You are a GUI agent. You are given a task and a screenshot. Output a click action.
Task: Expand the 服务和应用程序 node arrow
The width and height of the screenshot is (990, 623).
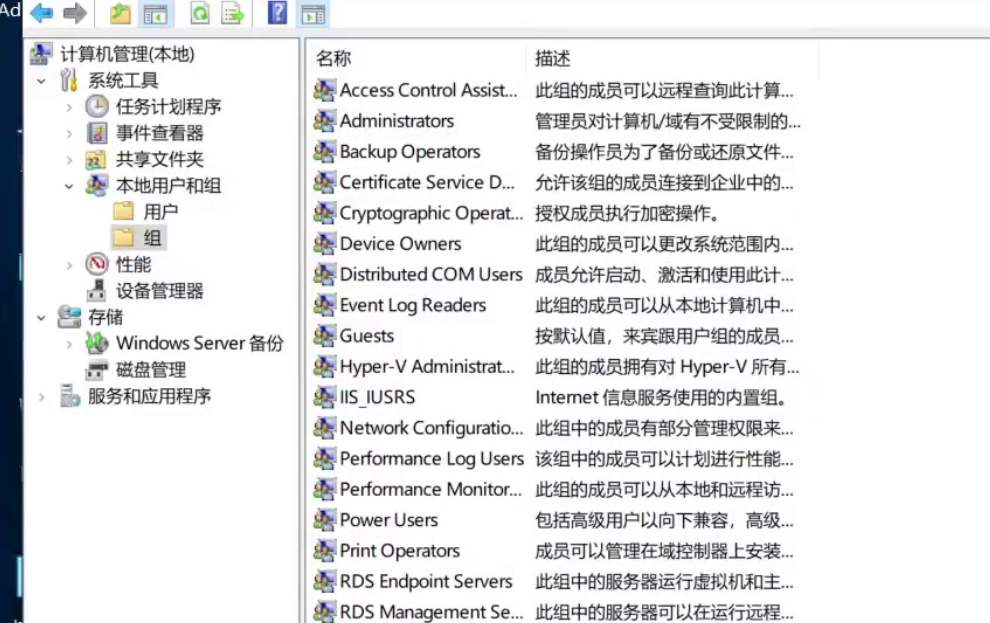click(42, 397)
